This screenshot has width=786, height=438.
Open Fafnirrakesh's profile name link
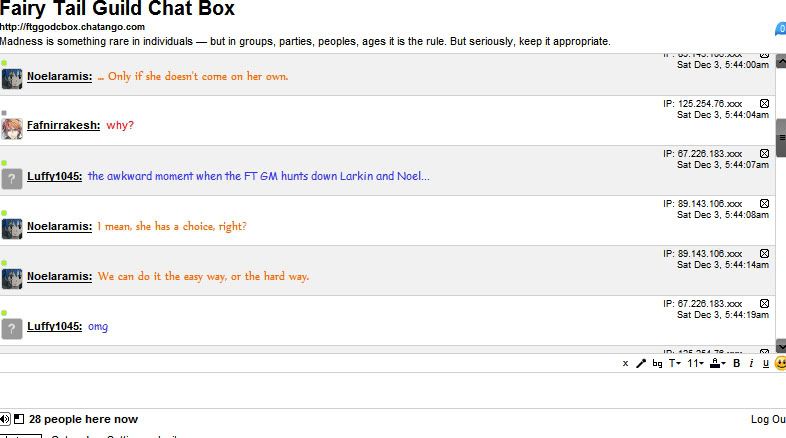click(x=63, y=126)
